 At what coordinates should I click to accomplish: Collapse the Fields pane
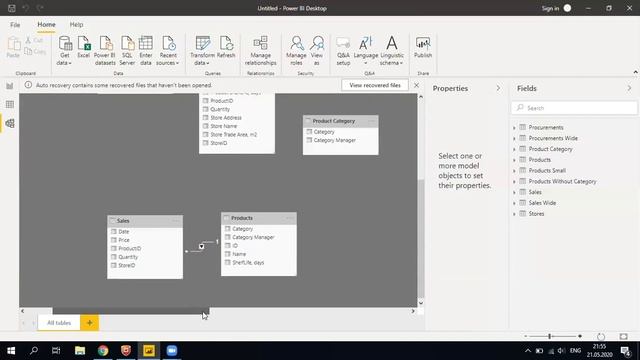pyautogui.click(x=629, y=88)
